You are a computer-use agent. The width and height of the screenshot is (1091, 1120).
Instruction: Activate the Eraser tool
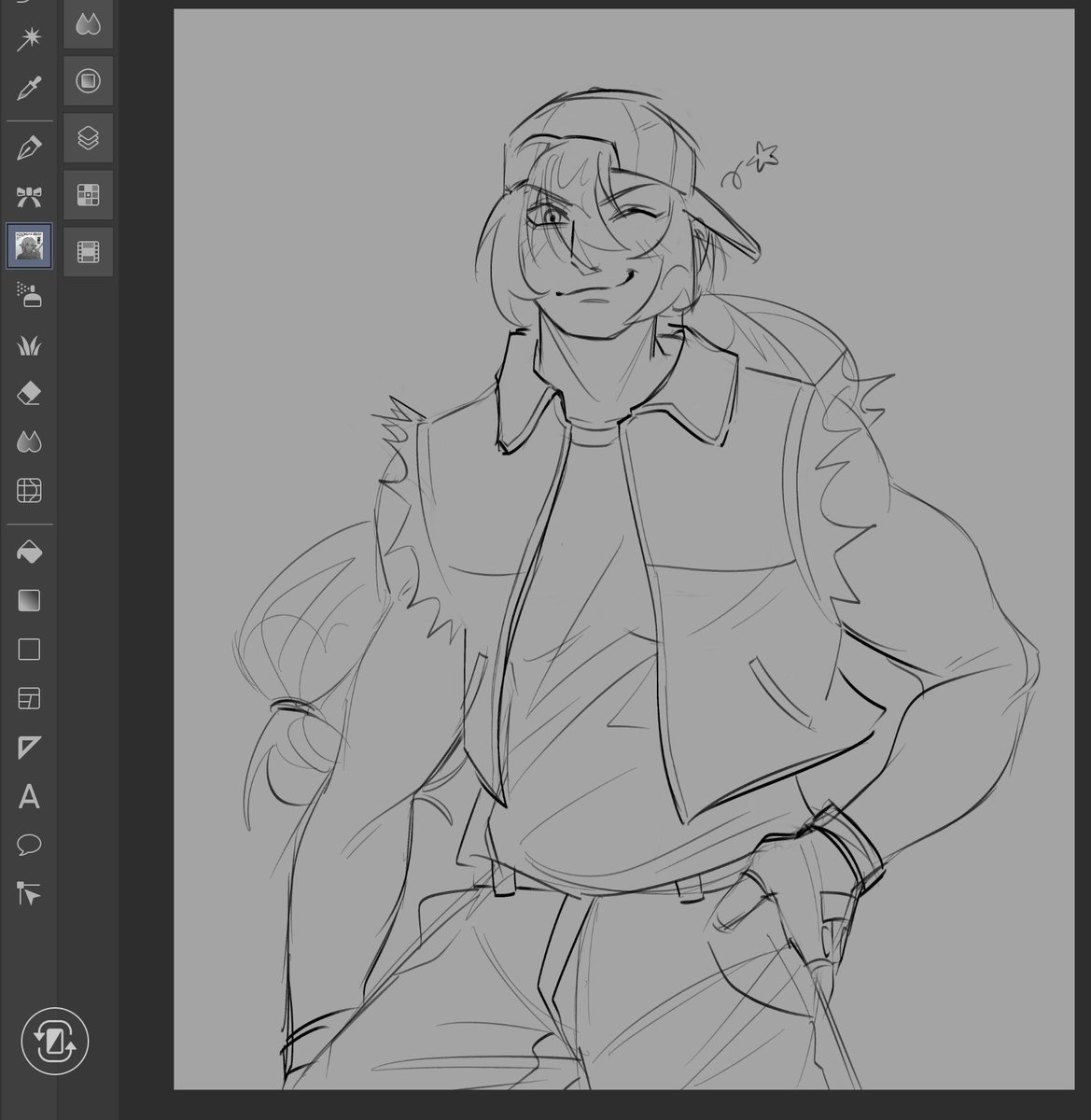click(29, 394)
